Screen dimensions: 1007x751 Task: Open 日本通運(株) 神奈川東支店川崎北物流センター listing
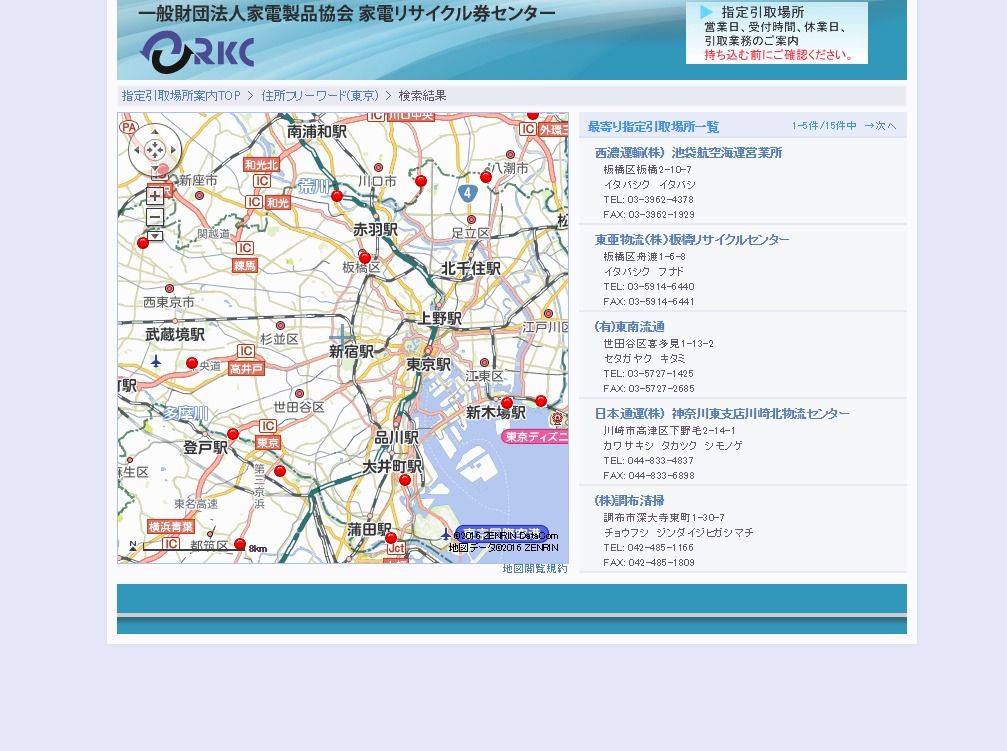(x=722, y=414)
